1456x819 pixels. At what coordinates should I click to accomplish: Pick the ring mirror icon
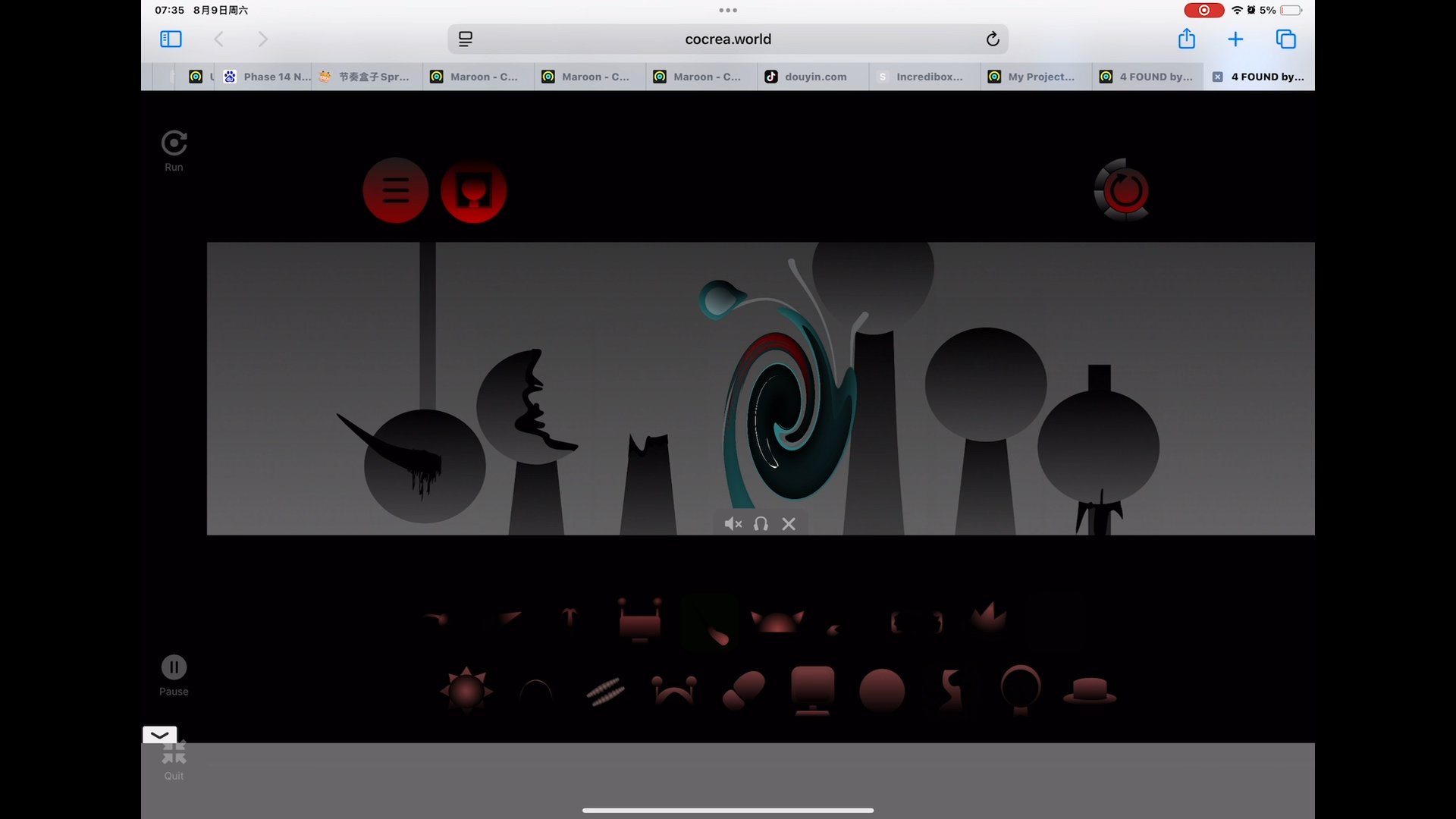1021,689
